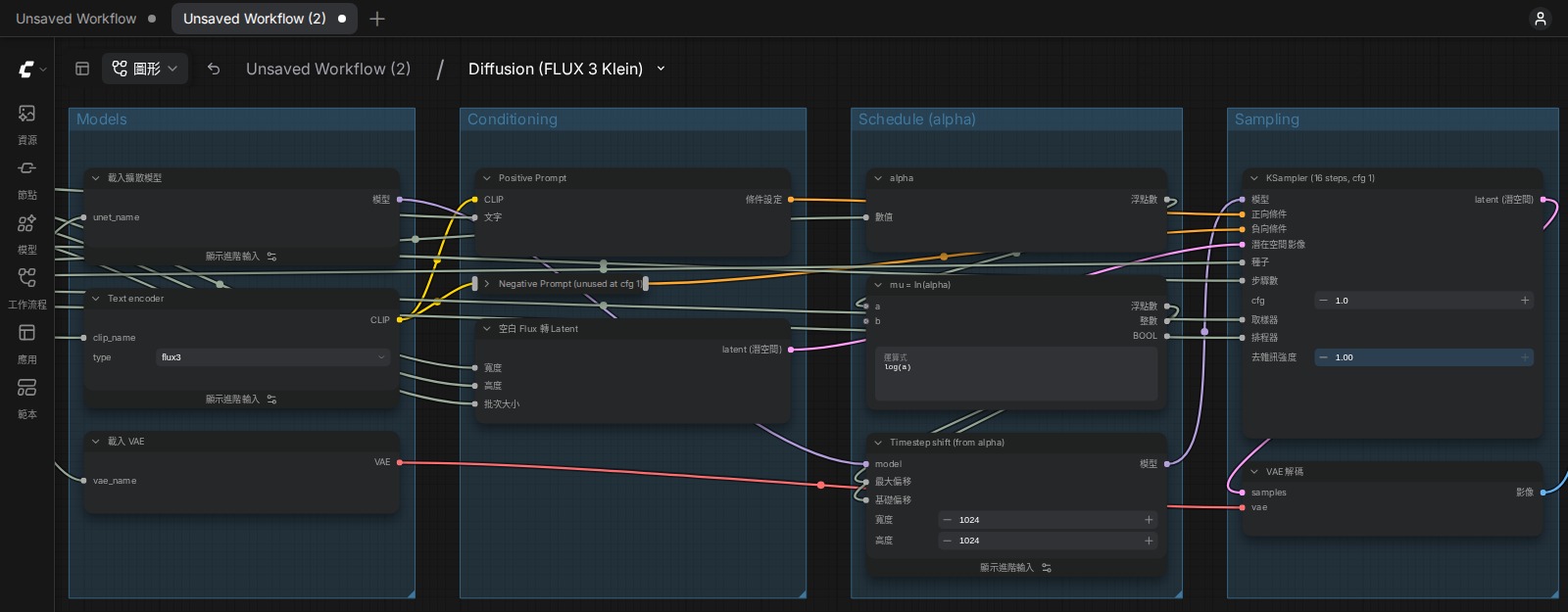Click the Models group title
Viewport: 1568px width, 612px height.
point(102,119)
